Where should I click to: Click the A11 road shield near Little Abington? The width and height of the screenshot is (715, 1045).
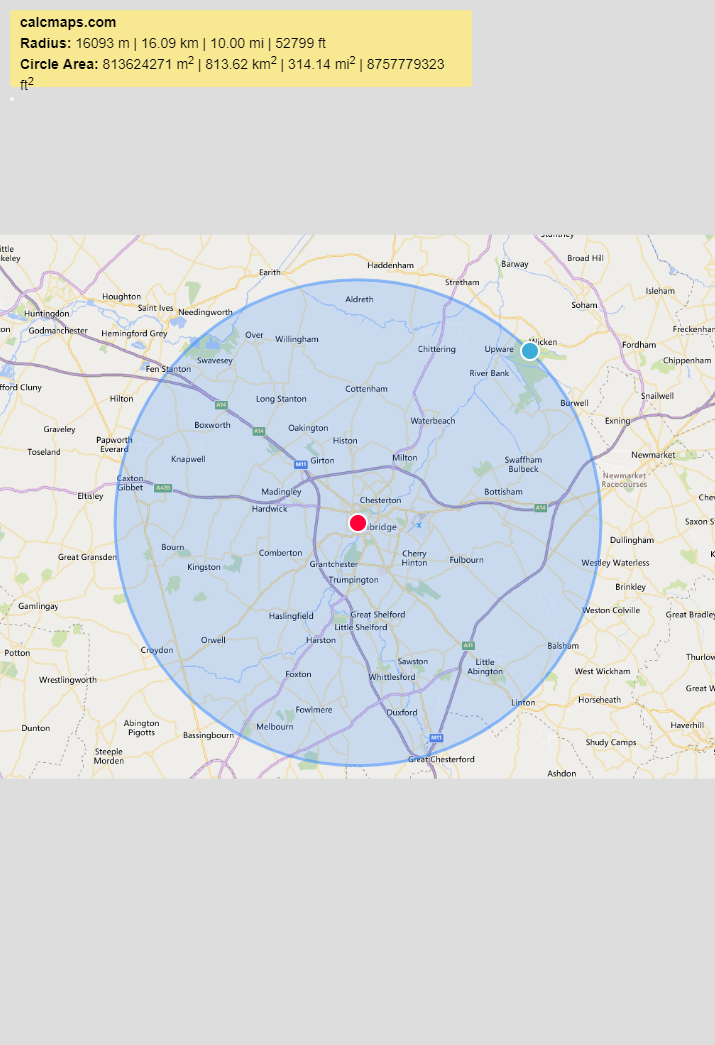click(x=468, y=646)
